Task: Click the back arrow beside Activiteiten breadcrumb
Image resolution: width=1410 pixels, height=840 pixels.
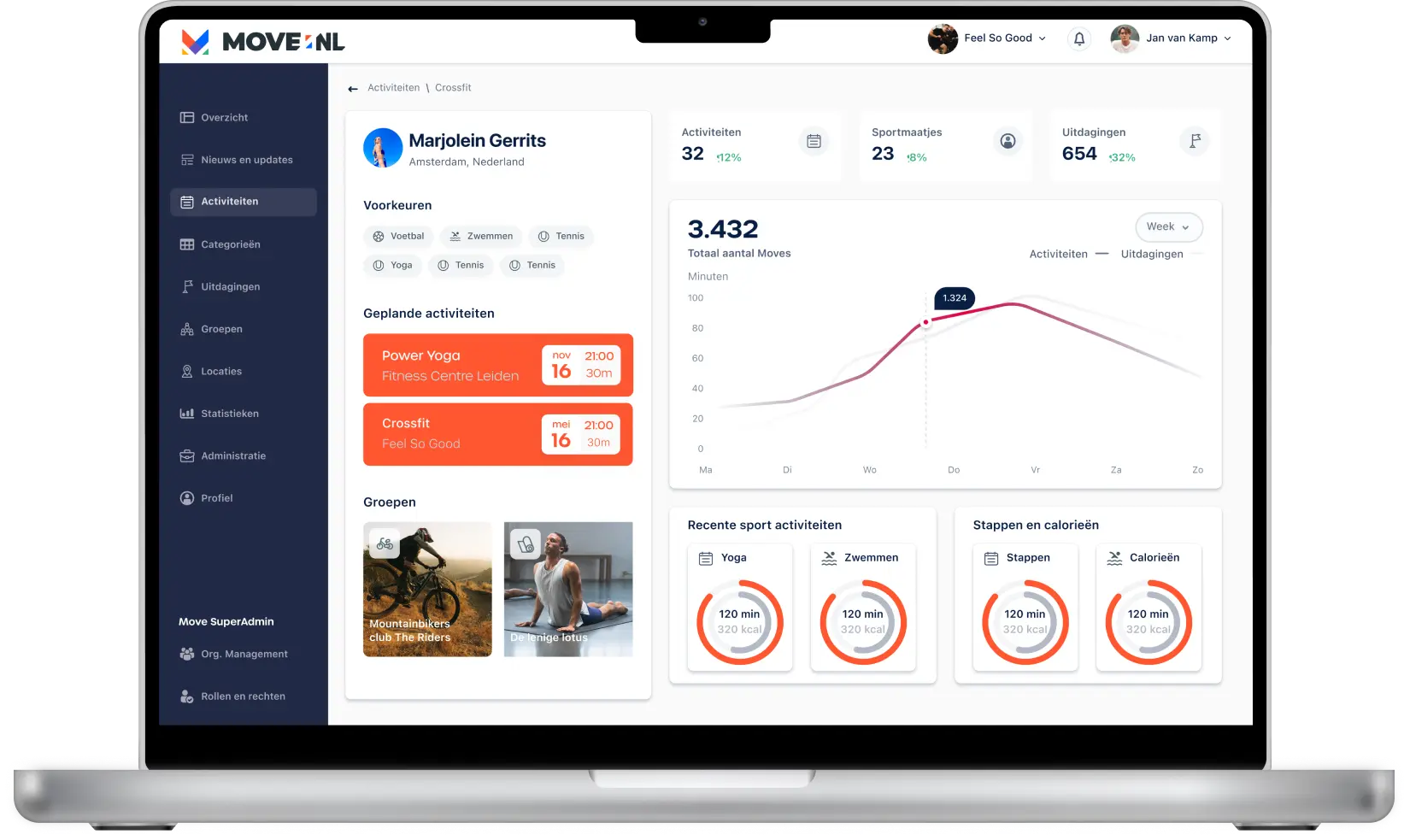Action: [353, 89]
